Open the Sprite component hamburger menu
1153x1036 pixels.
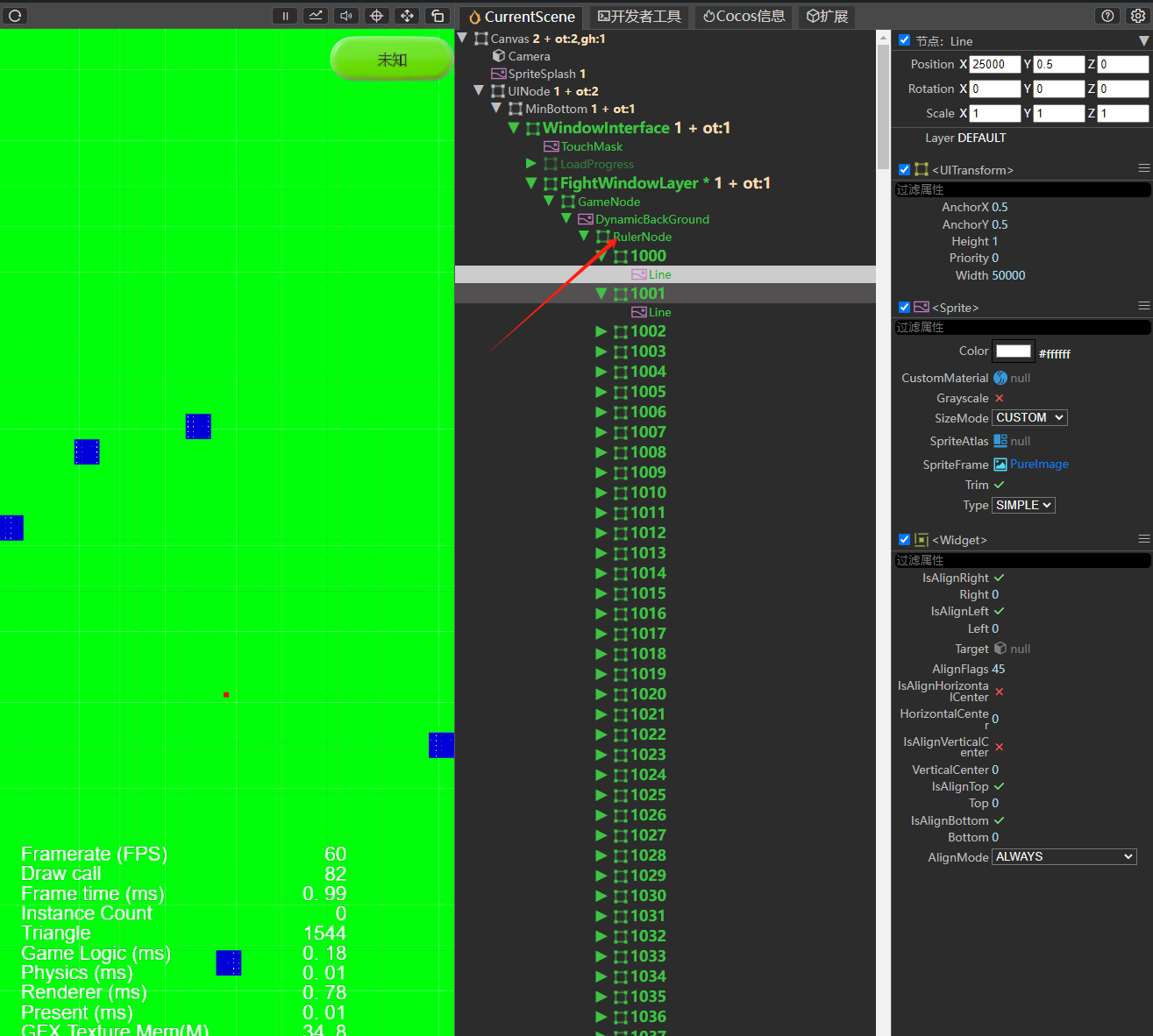[x=1143, y=306]
